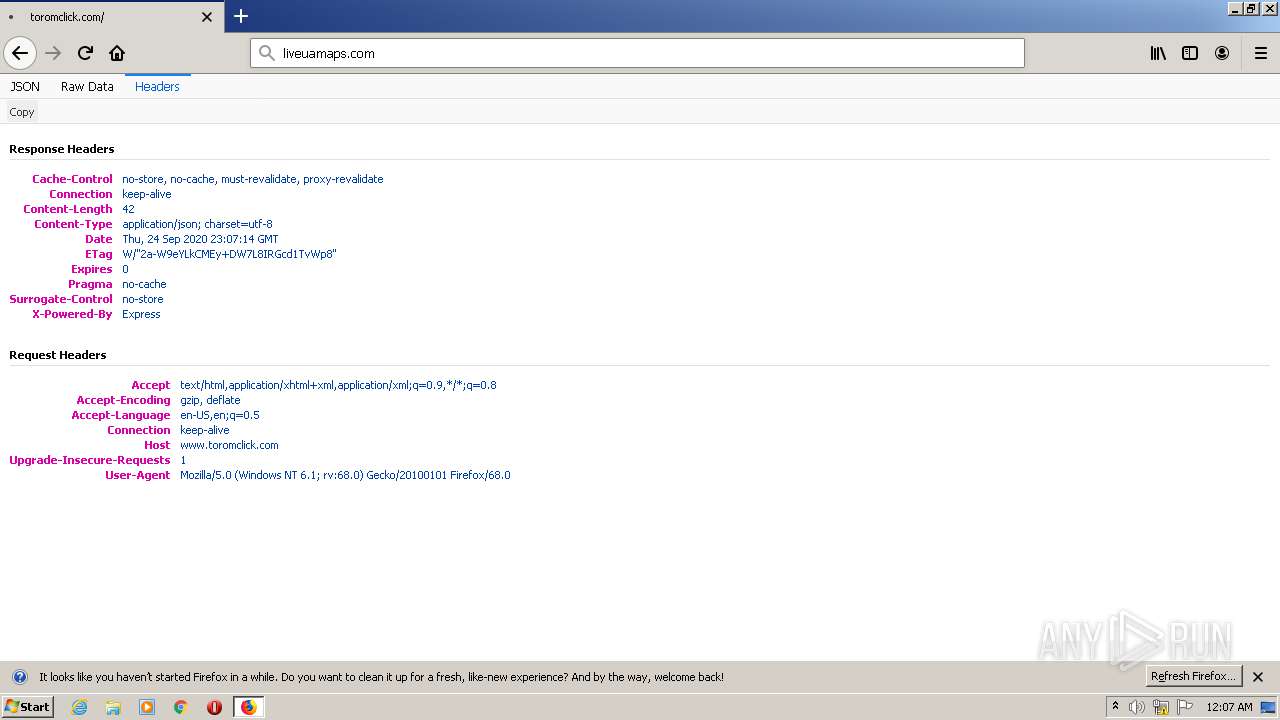This screenshot has width=1280, height=720.
Task: Close the toromclick.com tab
Action: pyautogui.click(x=207, y=17)
